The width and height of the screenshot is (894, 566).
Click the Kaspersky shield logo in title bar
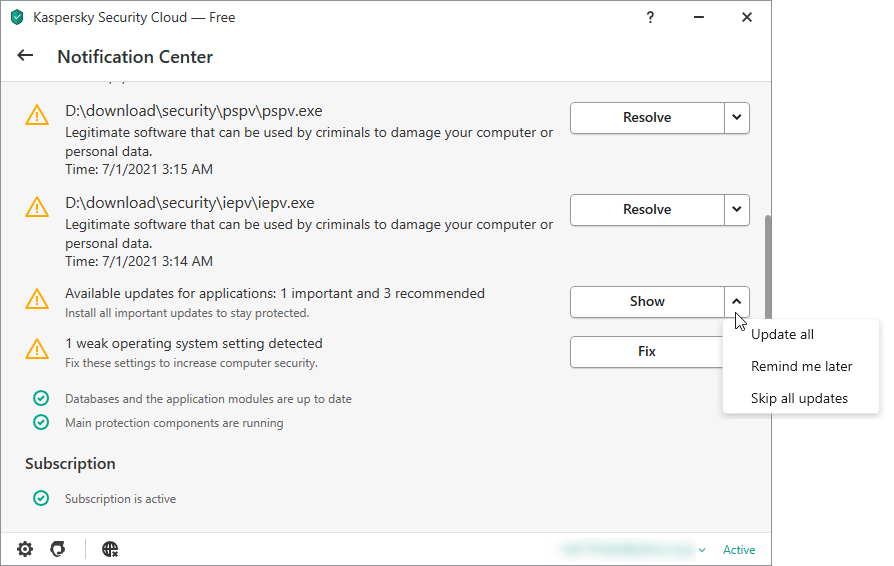click(17, 18)
